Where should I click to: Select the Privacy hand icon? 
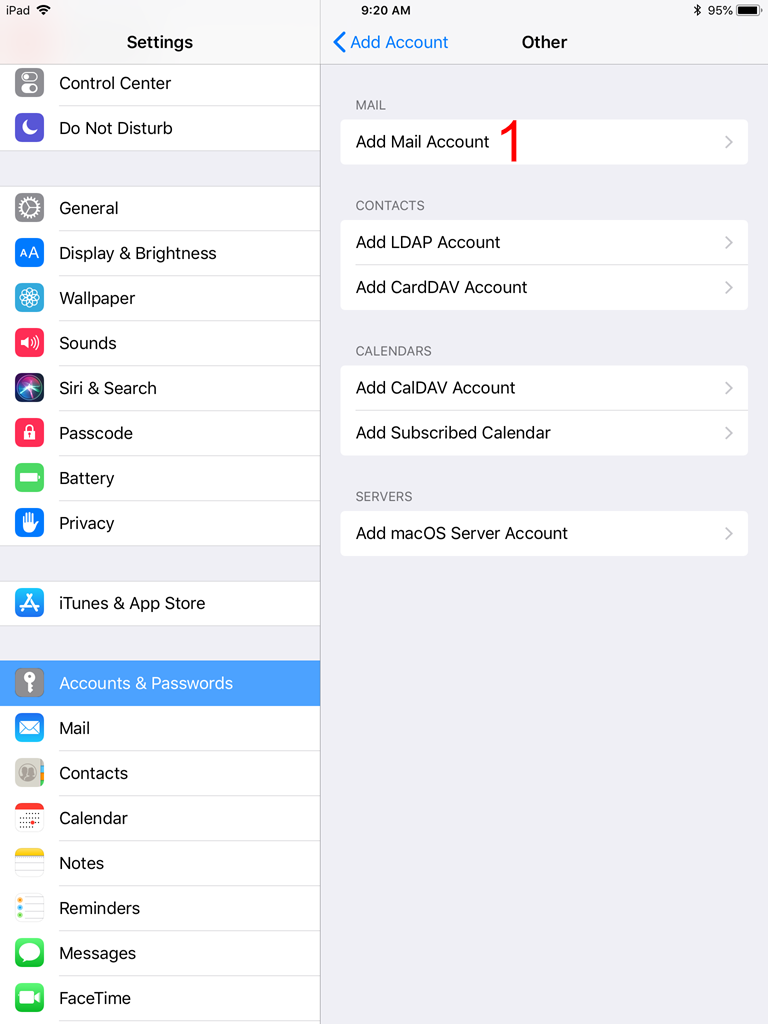[x=29, y=523]
